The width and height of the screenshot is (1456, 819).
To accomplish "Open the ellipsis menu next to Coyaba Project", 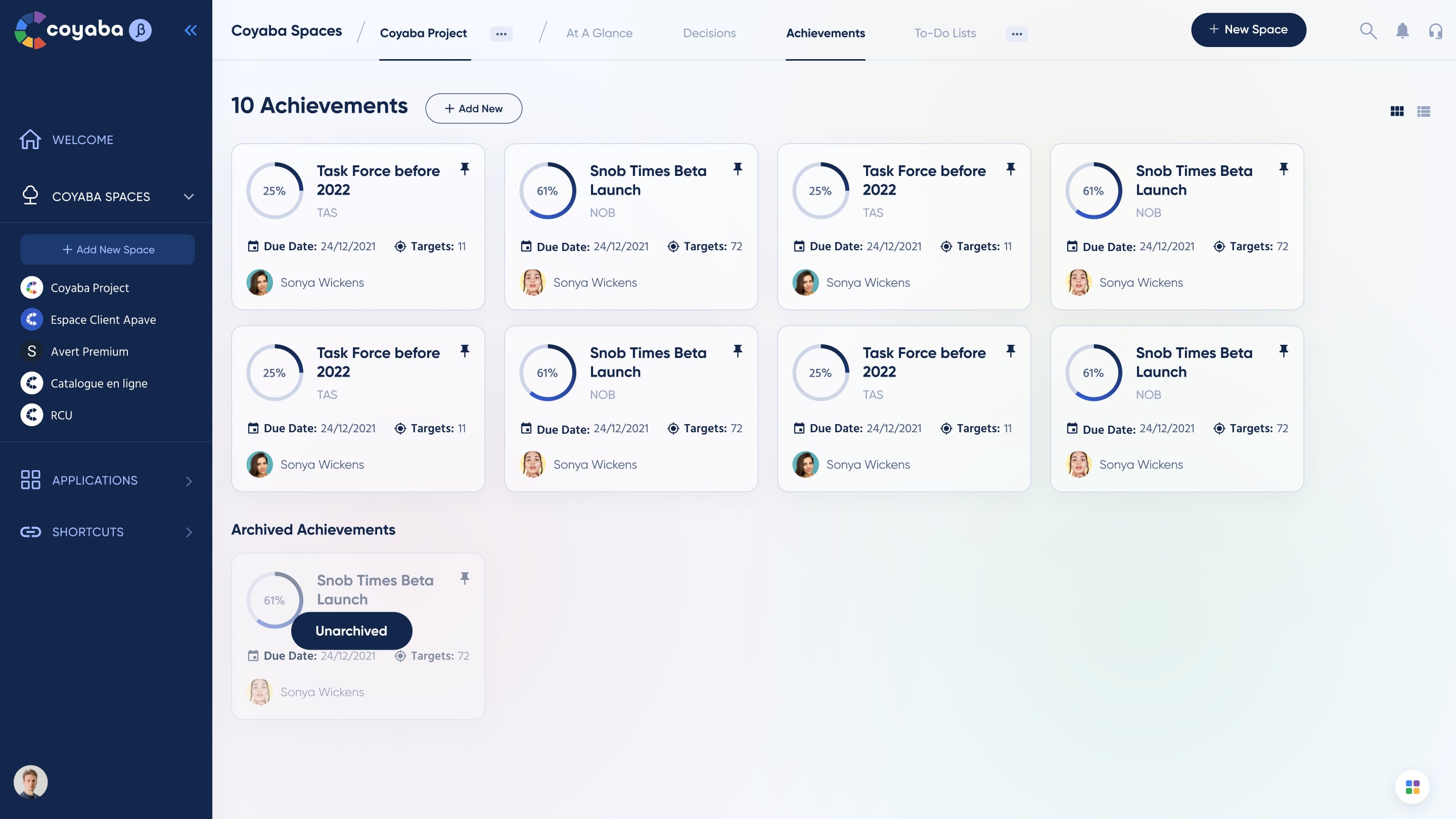I will (501, 34).
